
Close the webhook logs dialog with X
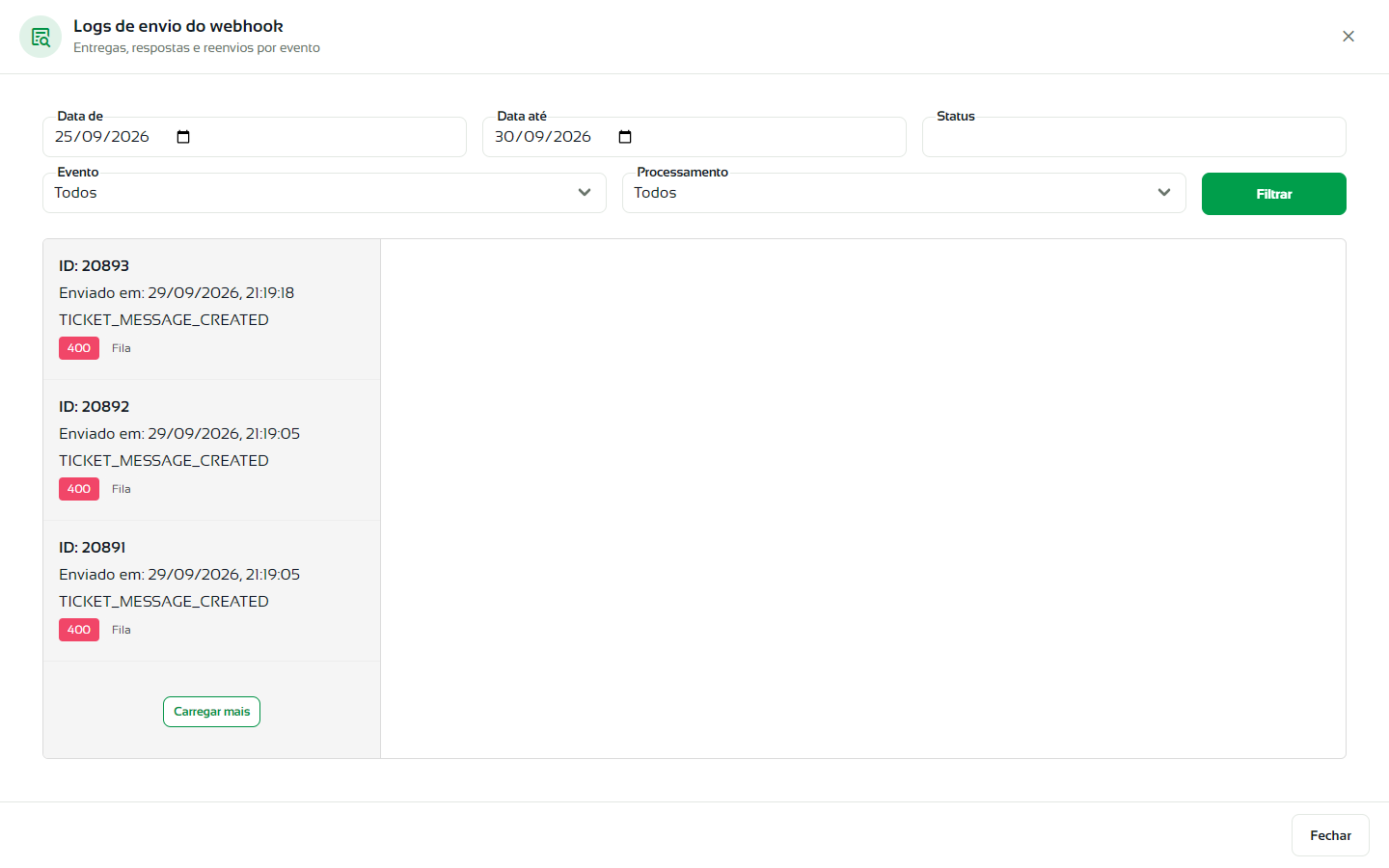coord(1348,37)
